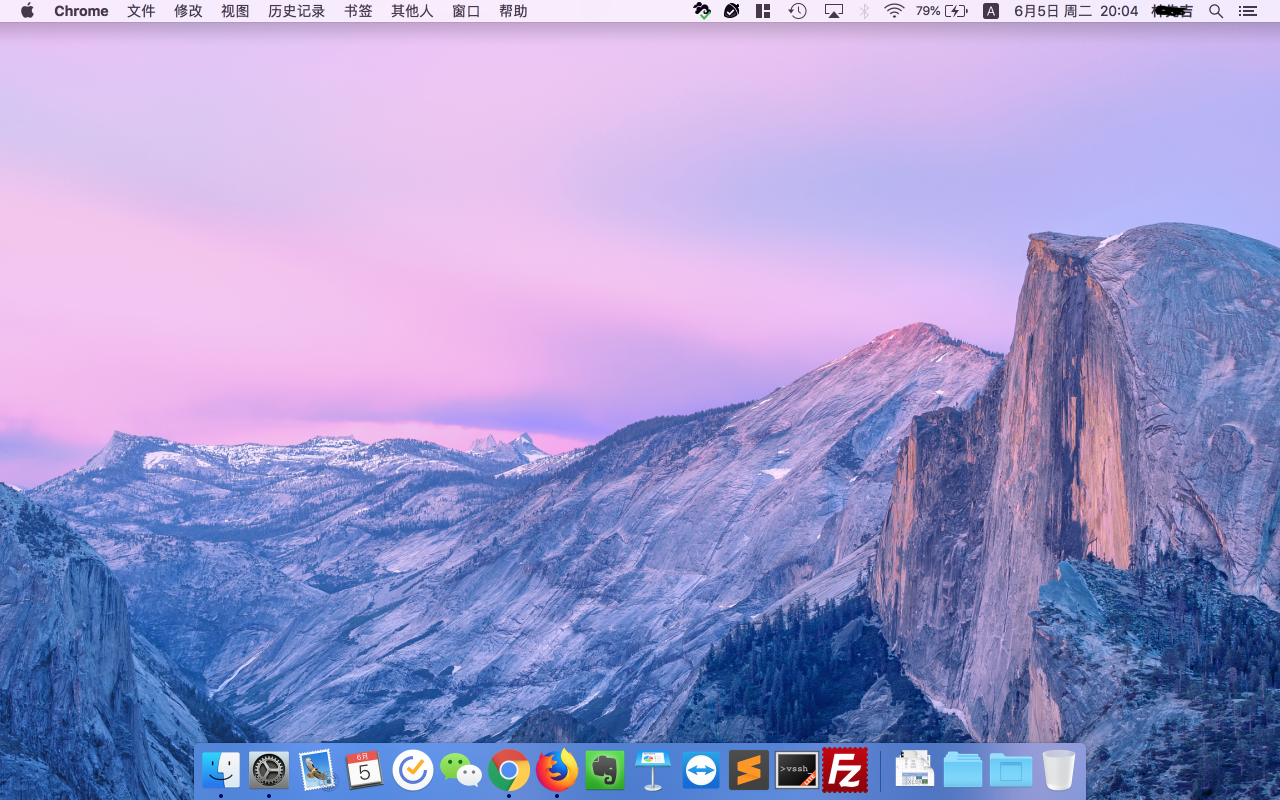Open the Calendar app in the Dock
This screenshot has width=1280, height=800.
point(364,770)
